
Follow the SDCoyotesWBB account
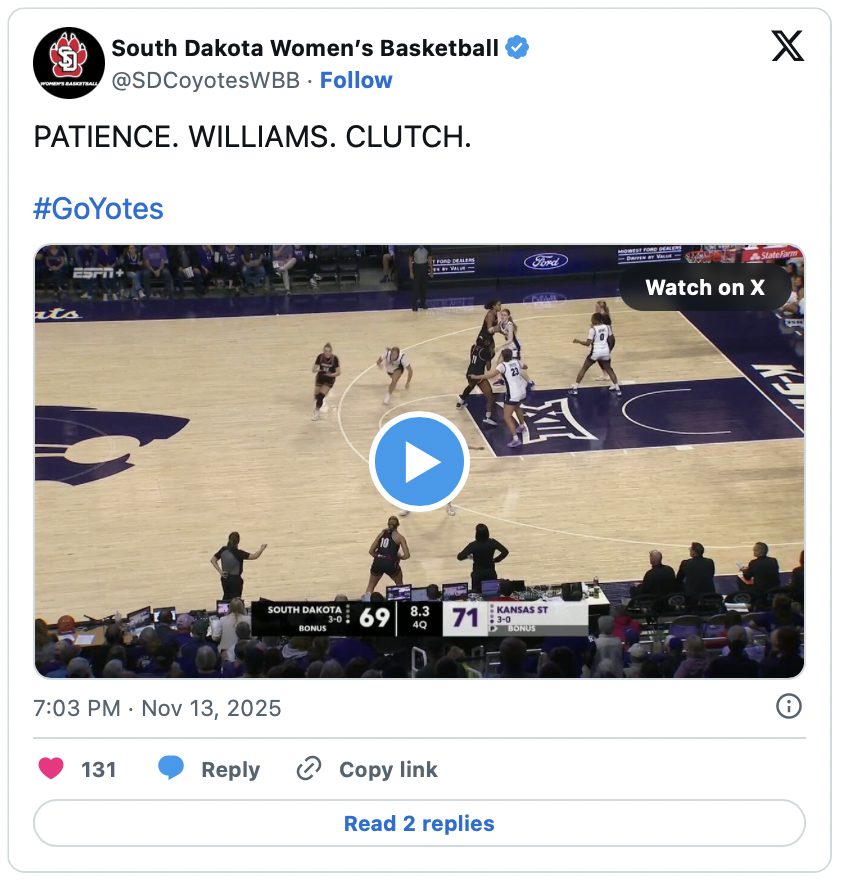tap(356, 80)
